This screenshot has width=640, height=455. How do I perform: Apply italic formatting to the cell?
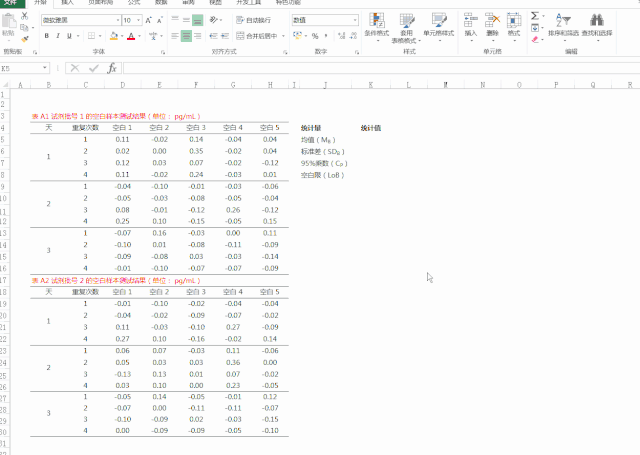coord(59,36)
